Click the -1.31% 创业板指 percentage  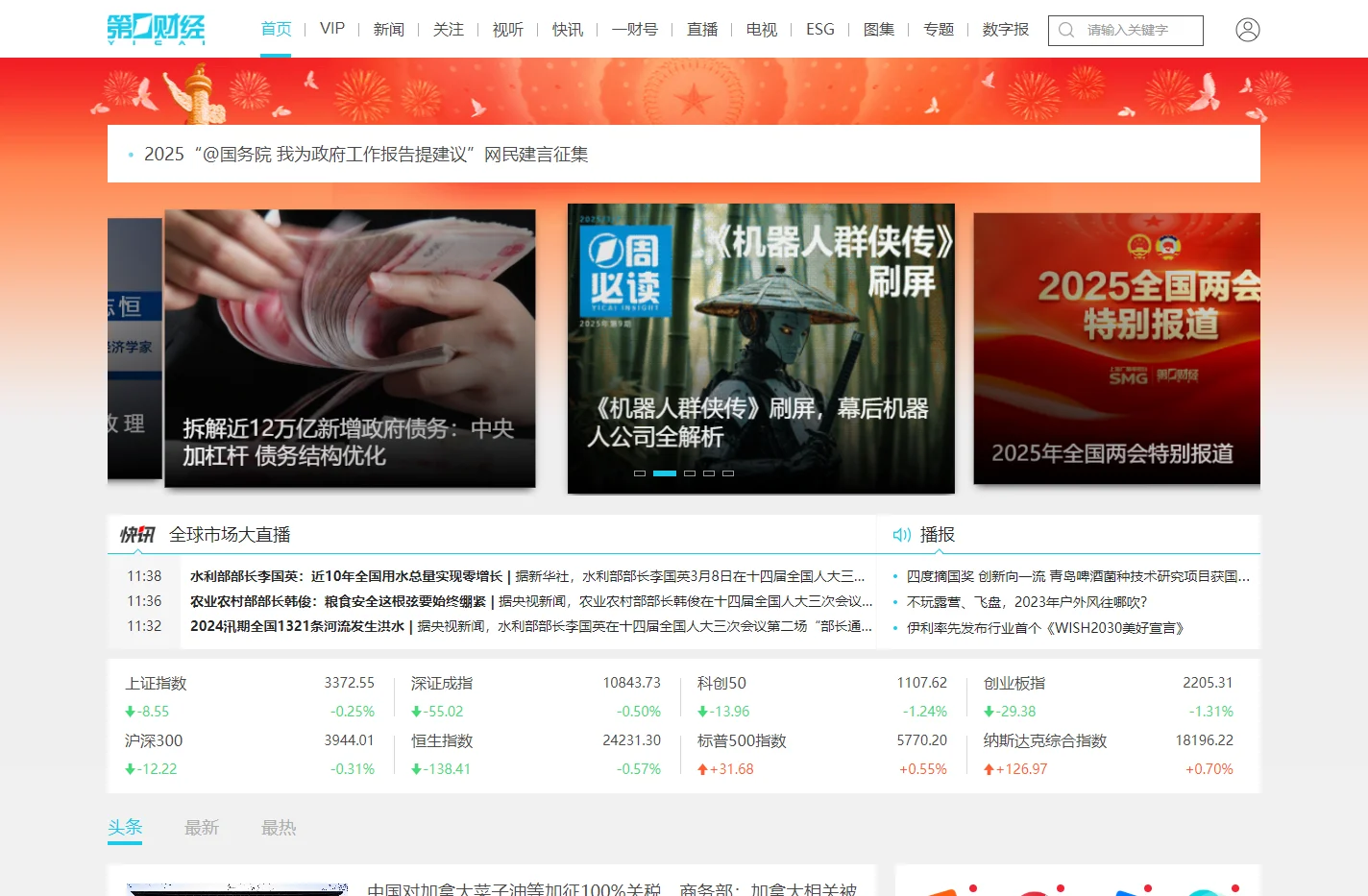[x=1211, y=712]
